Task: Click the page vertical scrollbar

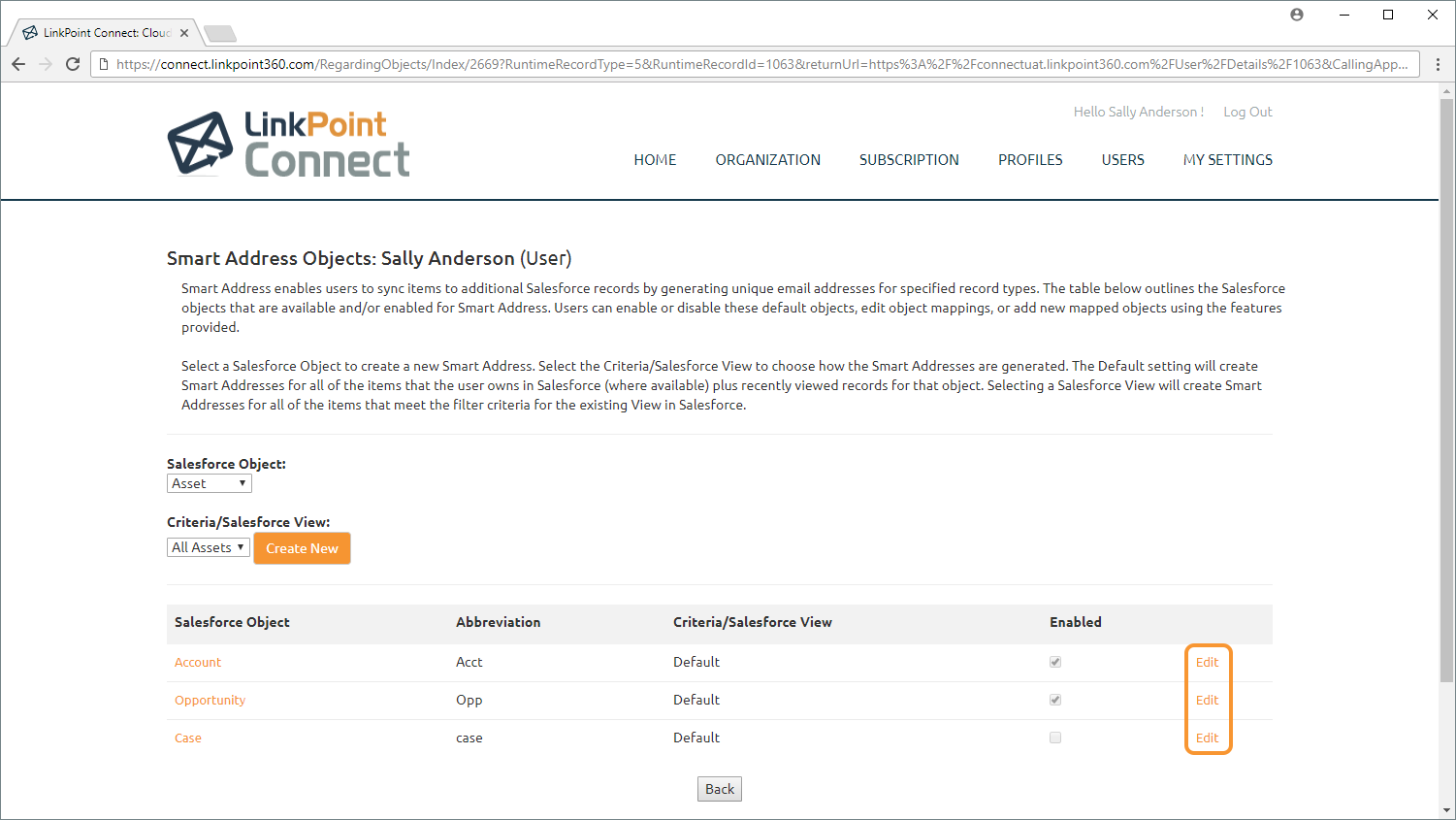Action: click(x=1446, y=388)
